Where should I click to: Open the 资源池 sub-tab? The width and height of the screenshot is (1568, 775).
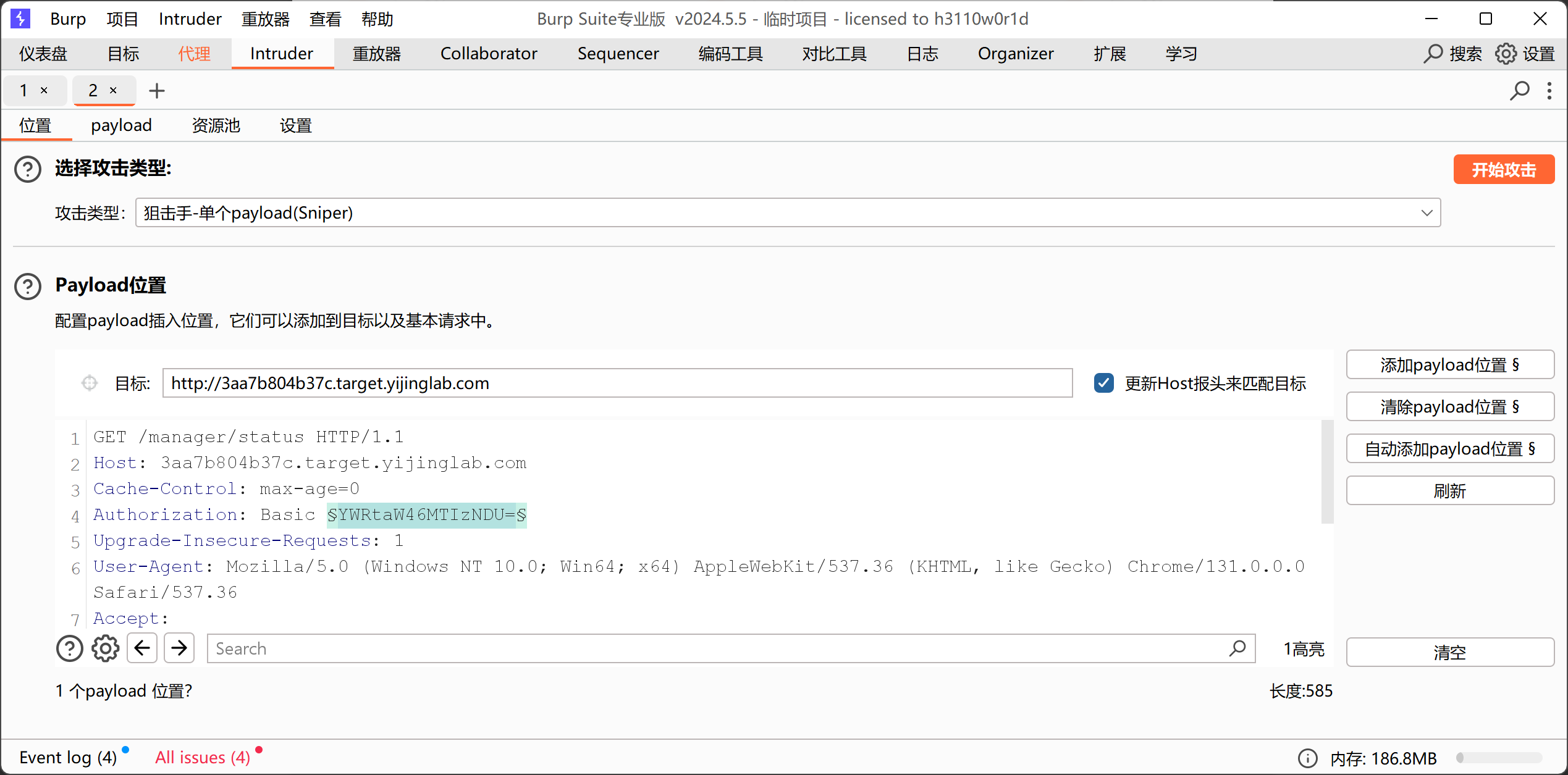(216, 125)
